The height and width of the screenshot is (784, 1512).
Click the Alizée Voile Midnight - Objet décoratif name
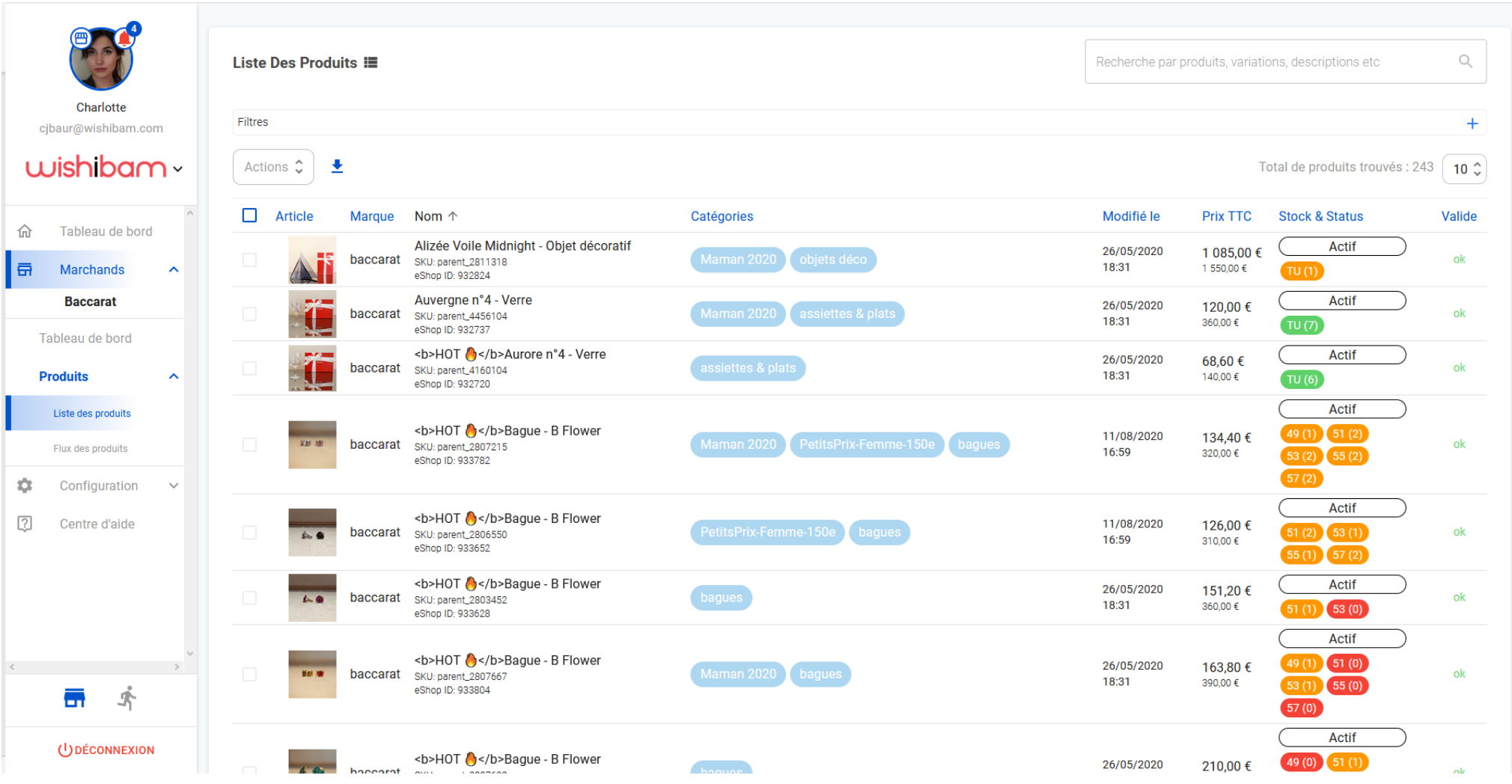[x=522, y=245]
